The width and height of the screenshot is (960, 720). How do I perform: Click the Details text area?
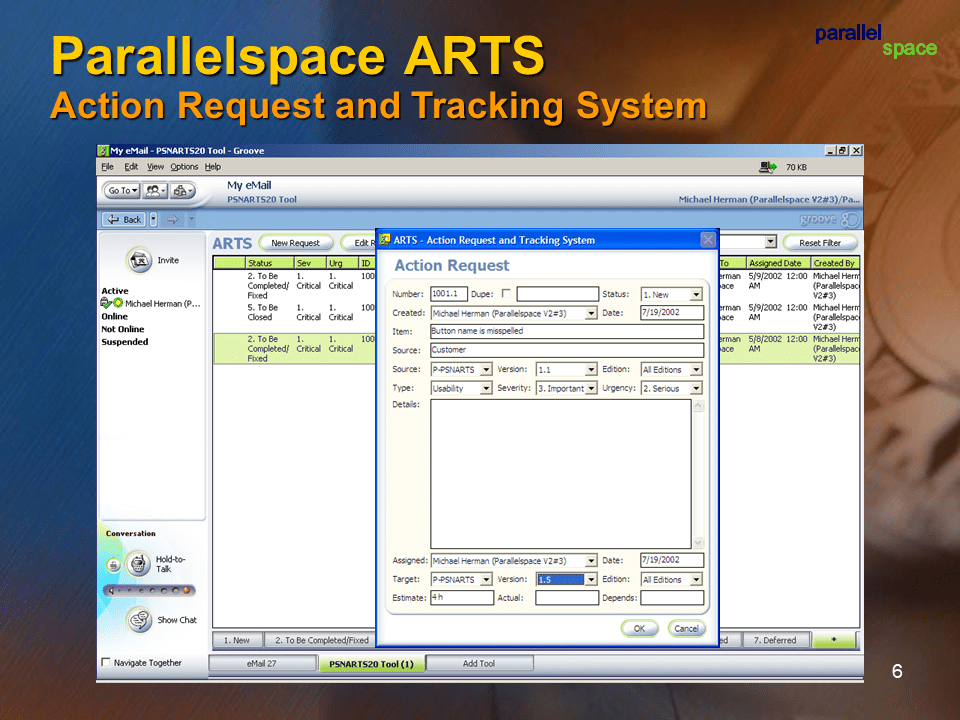[x=560, y=473]
